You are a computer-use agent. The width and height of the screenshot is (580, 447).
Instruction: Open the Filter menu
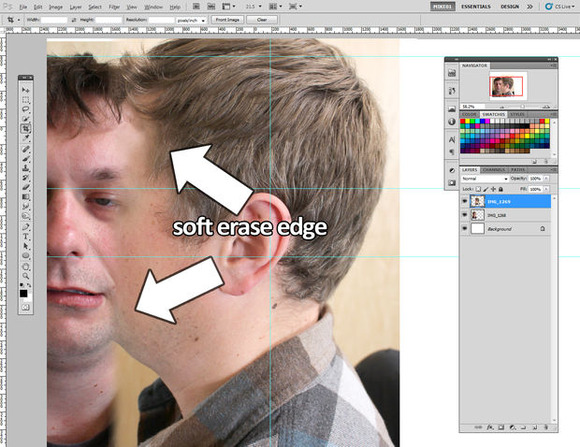[x=114, y=7]
